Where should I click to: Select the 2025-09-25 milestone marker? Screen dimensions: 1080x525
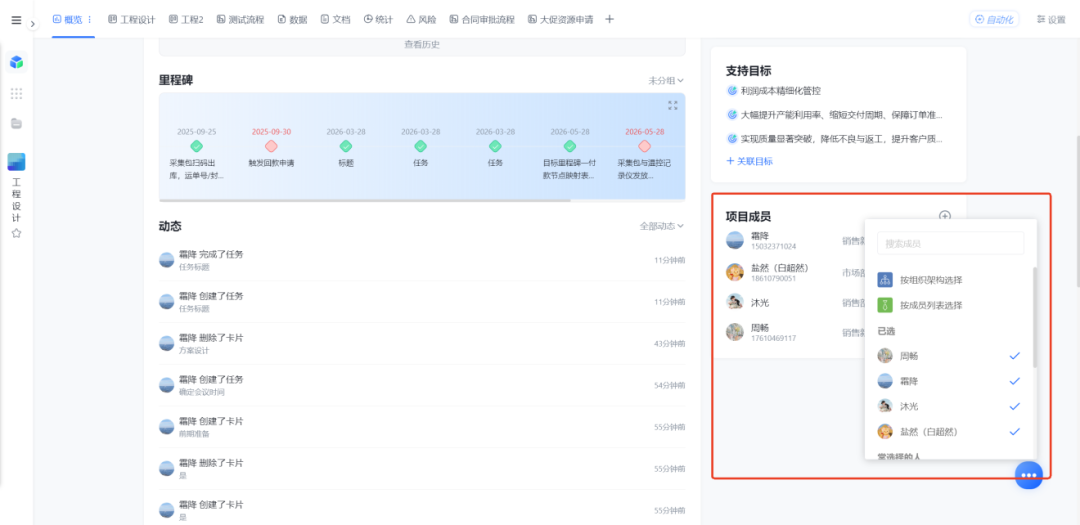coord(196,146)
